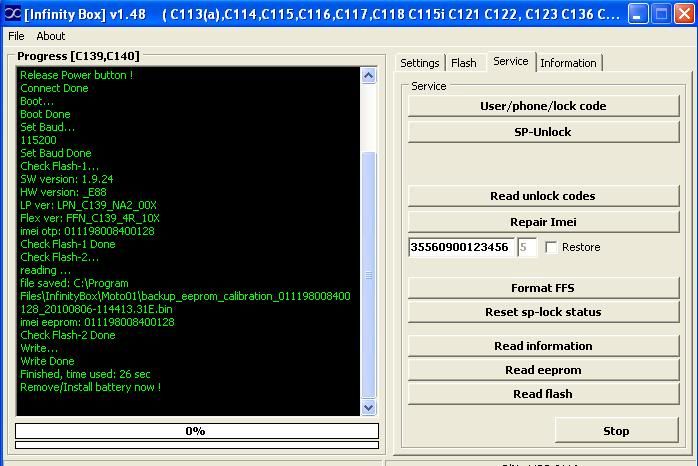Open the File menu
698x466 pixels.
[16, 36]
